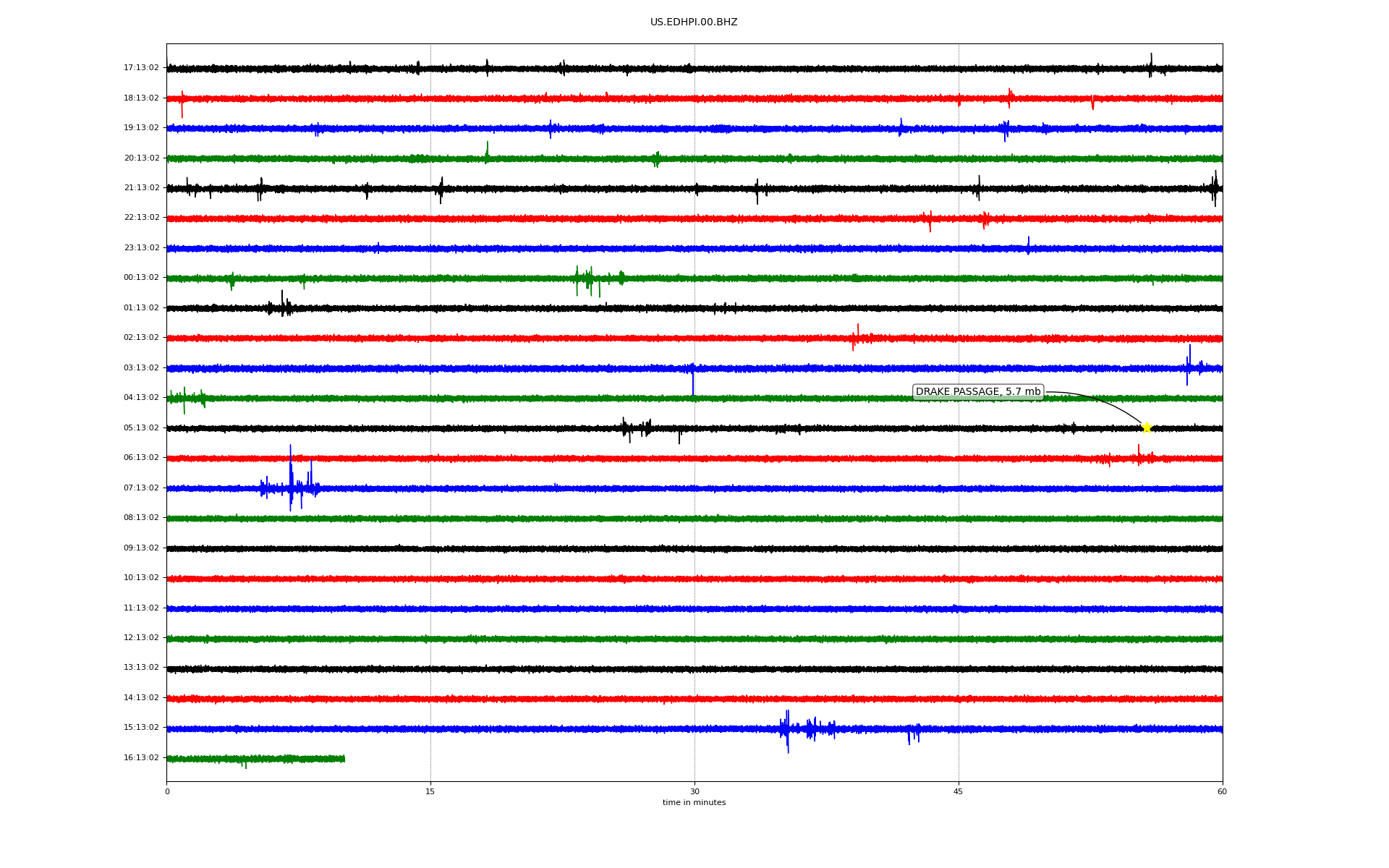
Task: Click the 'time in minutes' axis label
Action: (694, 803)
